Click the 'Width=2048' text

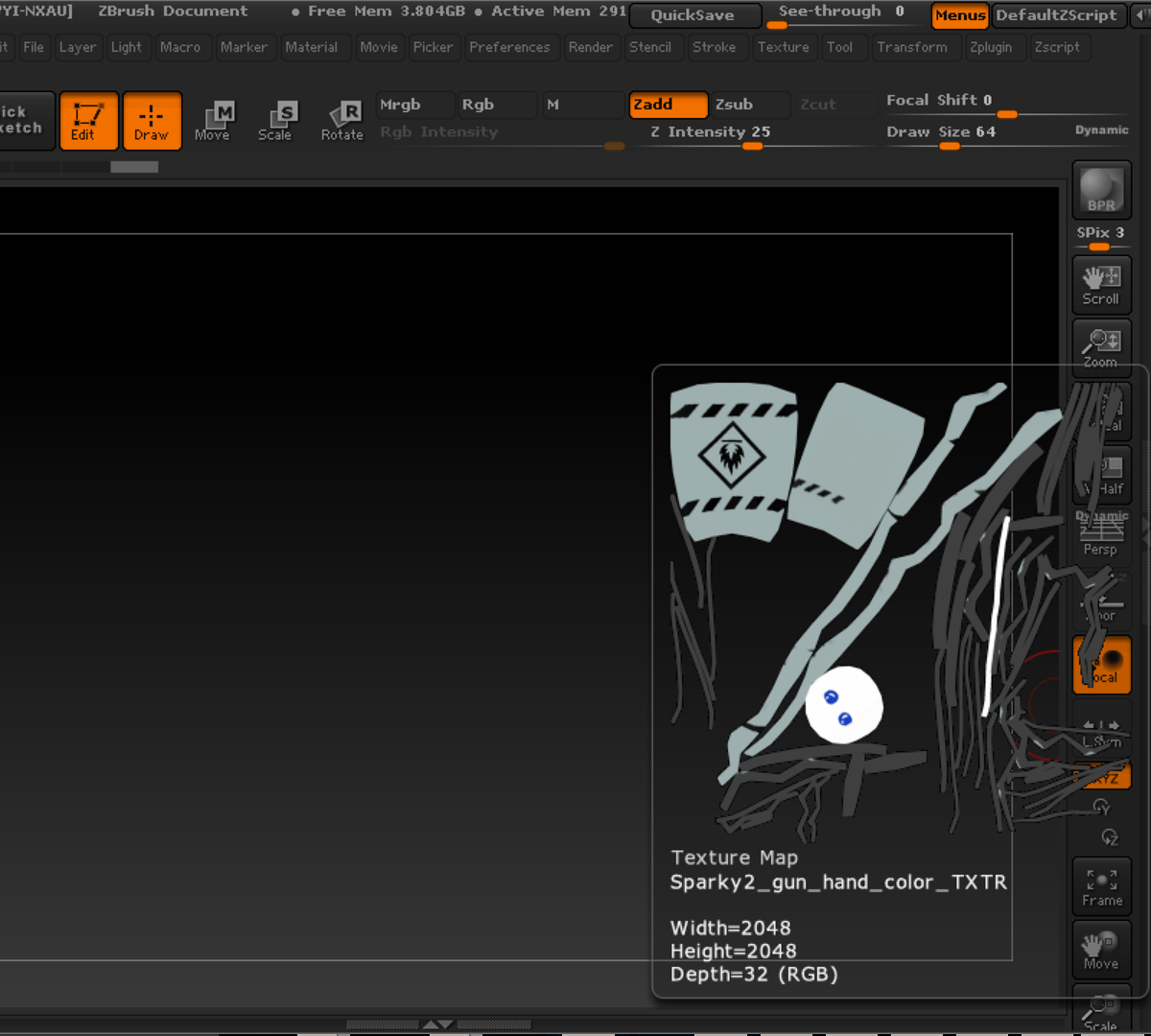731,928
